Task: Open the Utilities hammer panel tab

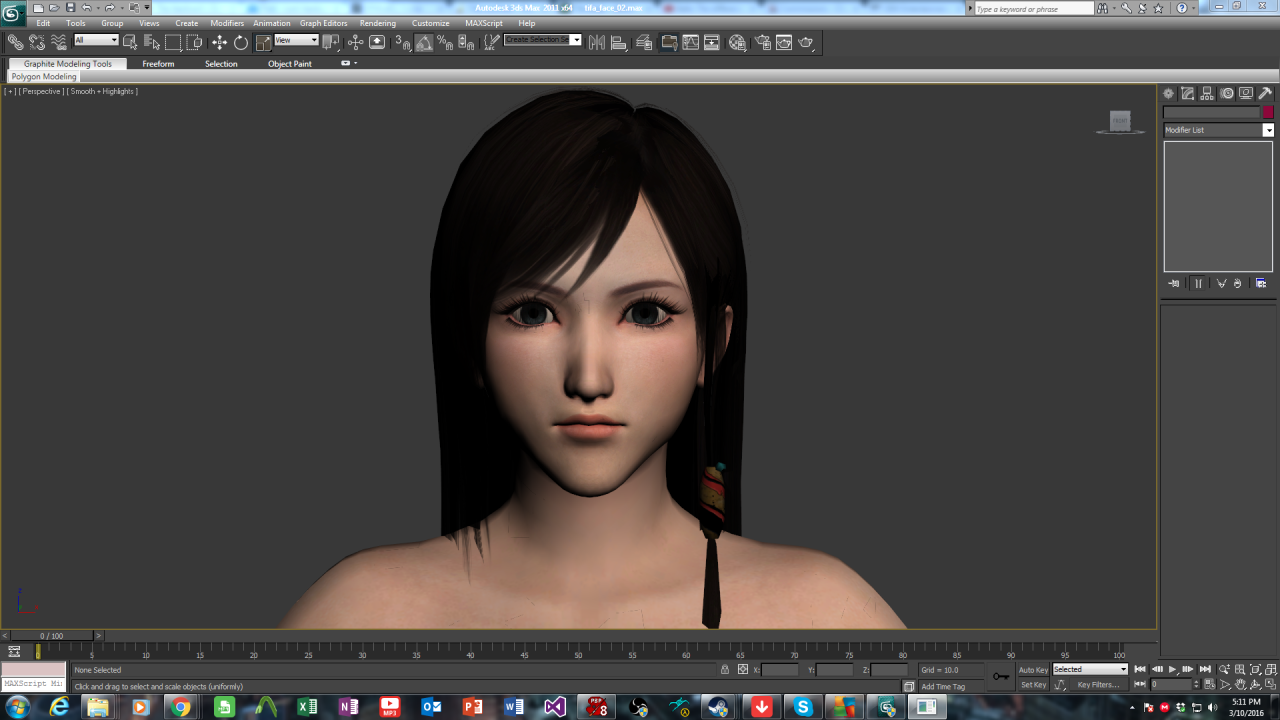Action: point(1265,93)
